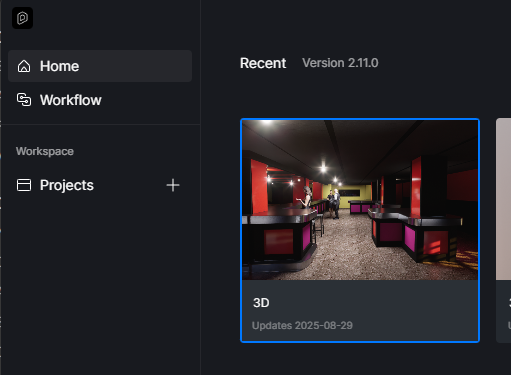Click the Workspace section header
Image resolution: width=511 pixels, height=375 pixels.
coord(45,151)
